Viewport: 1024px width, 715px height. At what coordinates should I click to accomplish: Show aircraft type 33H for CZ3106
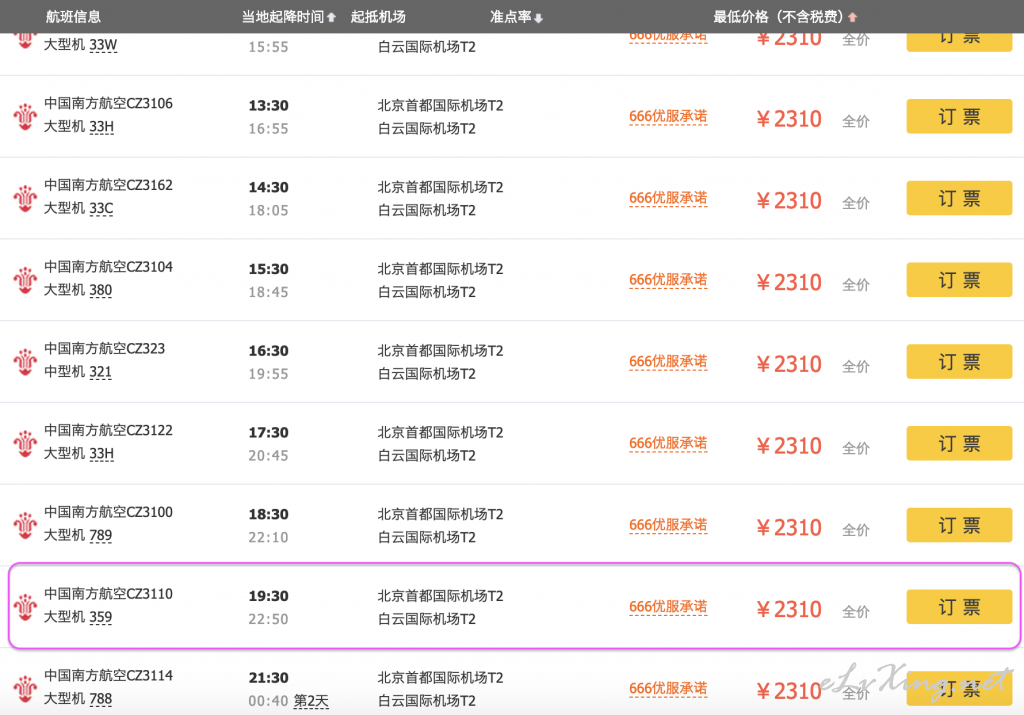tap(102, 127)
